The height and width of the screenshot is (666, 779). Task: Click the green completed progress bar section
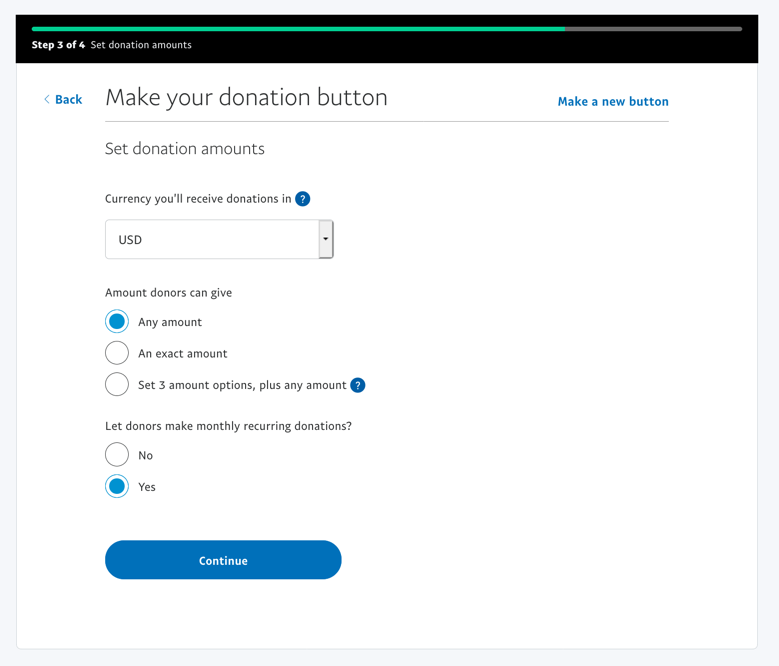tap(298, 29)
